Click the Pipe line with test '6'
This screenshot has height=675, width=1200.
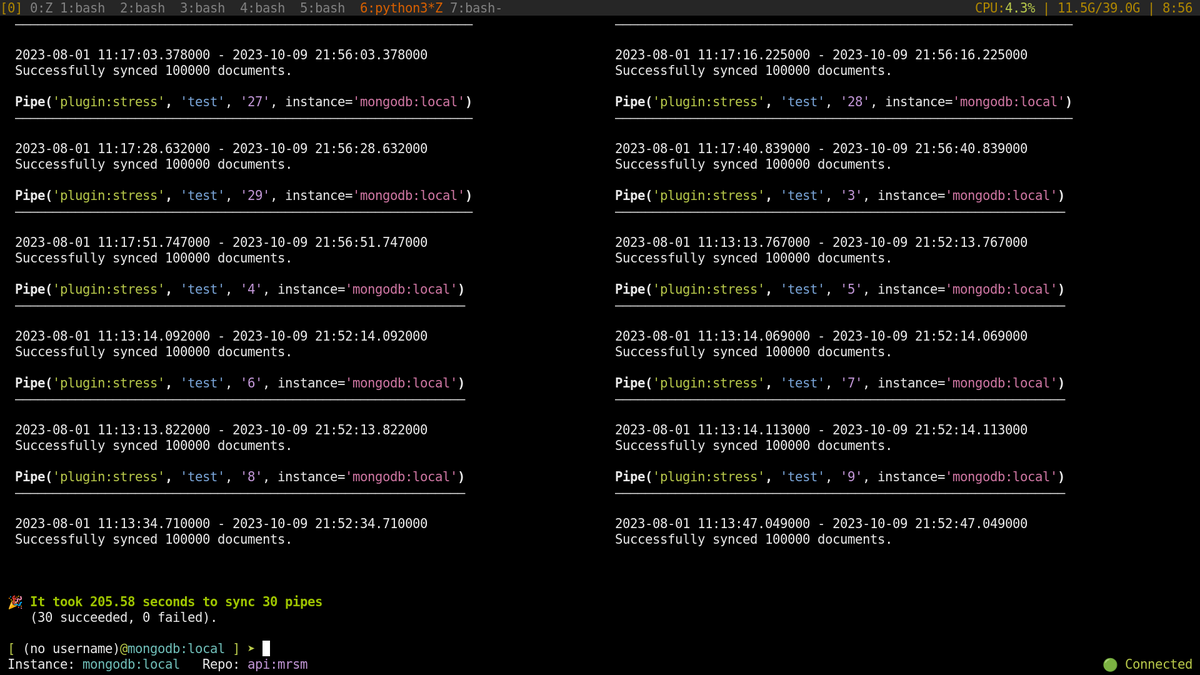(x=240, y=383)
